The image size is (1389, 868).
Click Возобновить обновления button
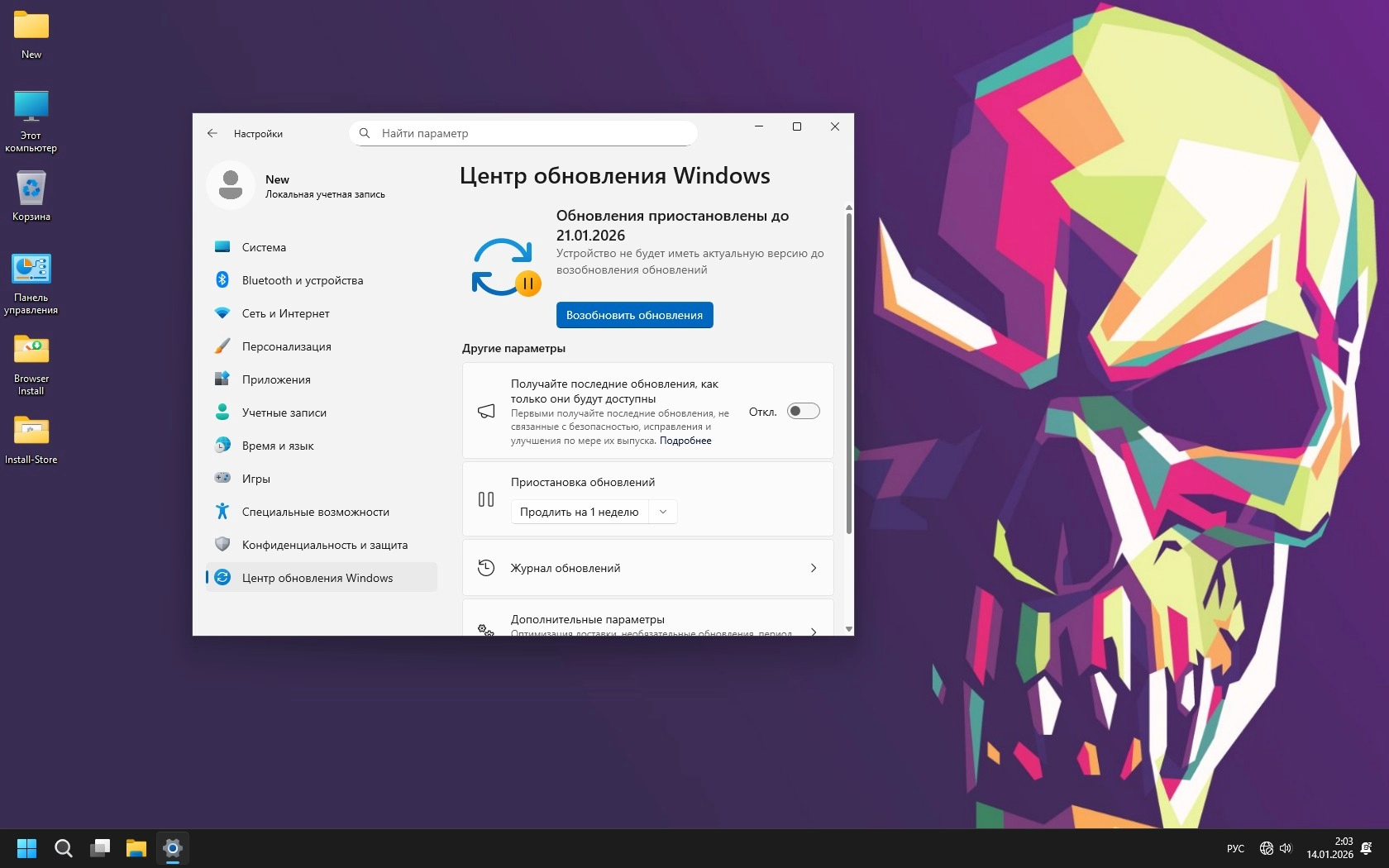(634, 315)
